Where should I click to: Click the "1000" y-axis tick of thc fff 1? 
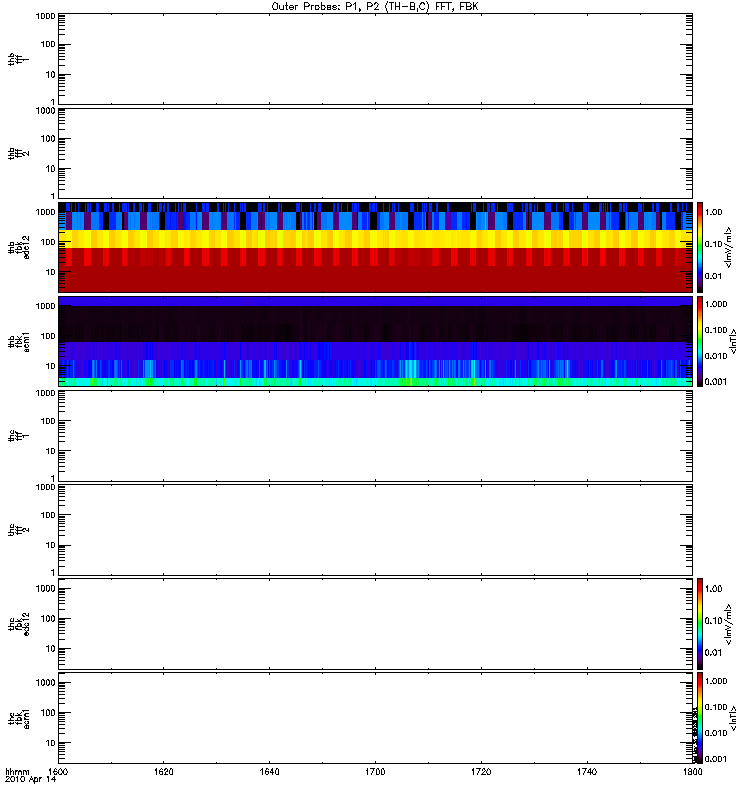click(x=45, y=393)
